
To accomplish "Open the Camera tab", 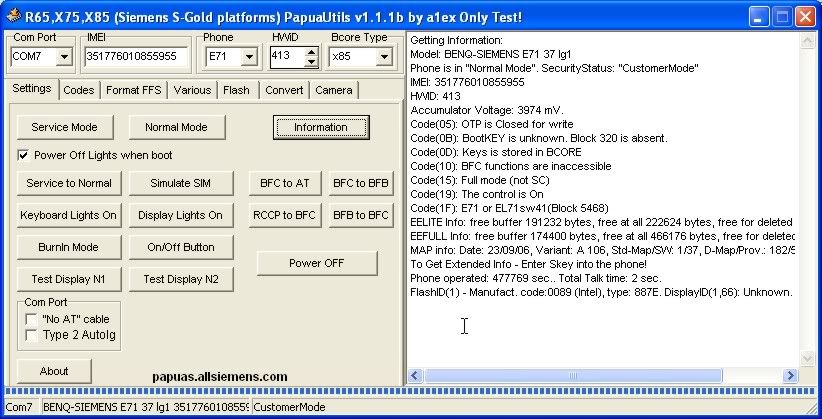I will [334, 90].
